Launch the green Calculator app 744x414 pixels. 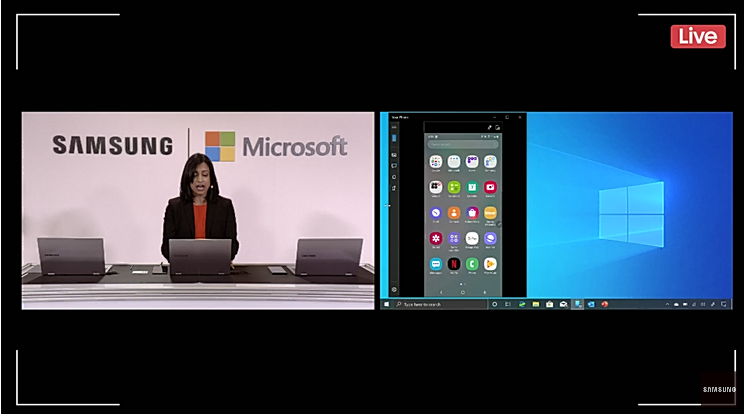coord(454,187)
